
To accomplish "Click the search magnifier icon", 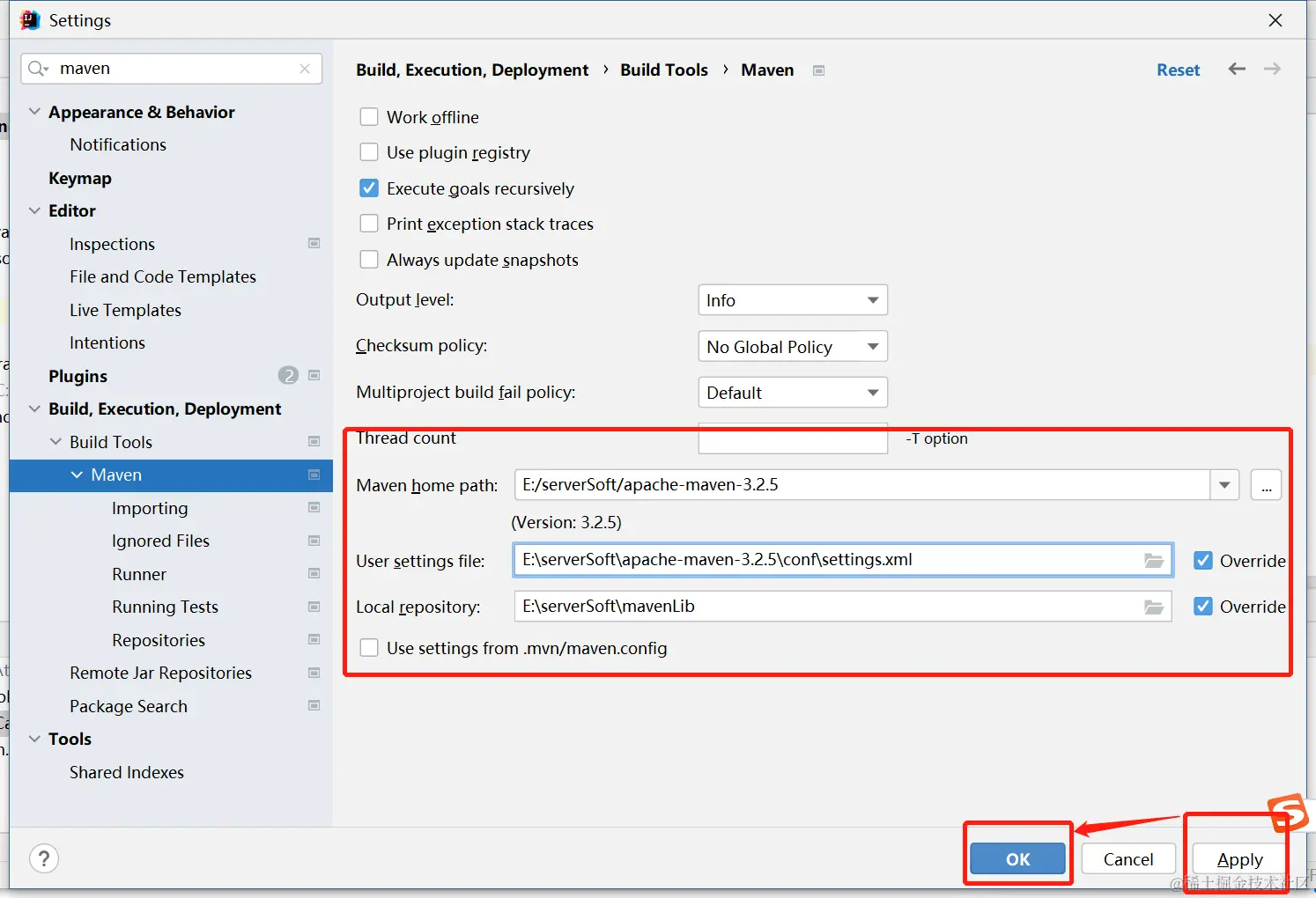I will 38,69.
